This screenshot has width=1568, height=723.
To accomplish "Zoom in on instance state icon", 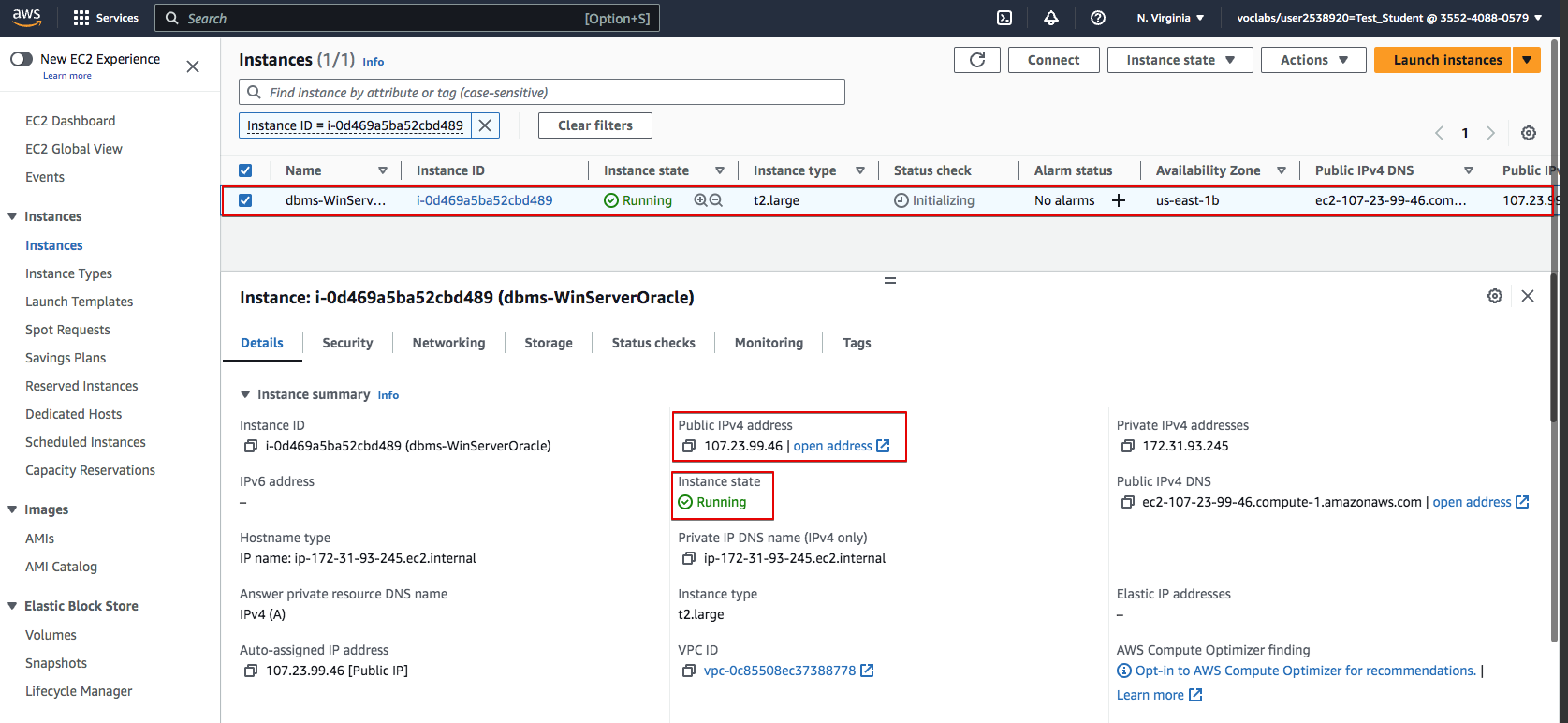I will point(701,200).
